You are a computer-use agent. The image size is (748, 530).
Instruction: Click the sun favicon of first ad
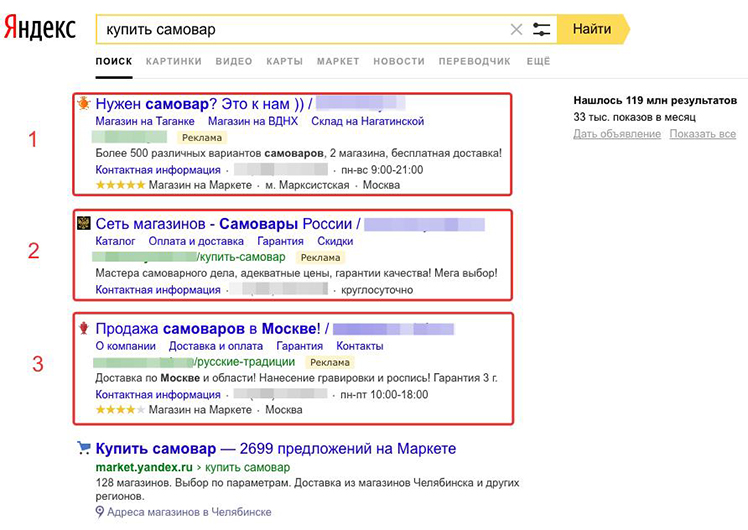pyautogui.click(x=84, y=103)
